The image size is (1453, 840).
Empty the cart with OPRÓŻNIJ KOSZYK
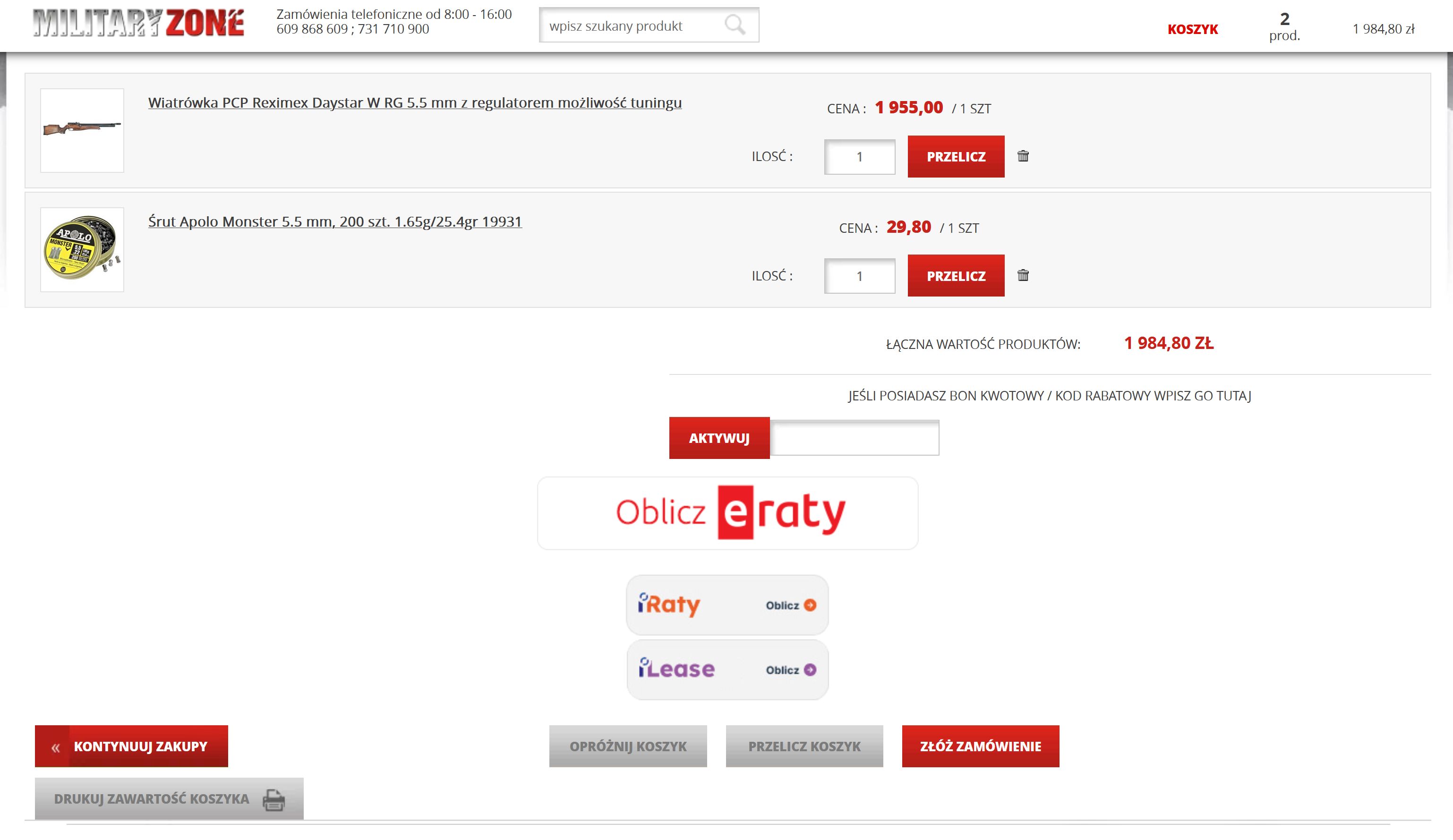(x=627, y=746)
